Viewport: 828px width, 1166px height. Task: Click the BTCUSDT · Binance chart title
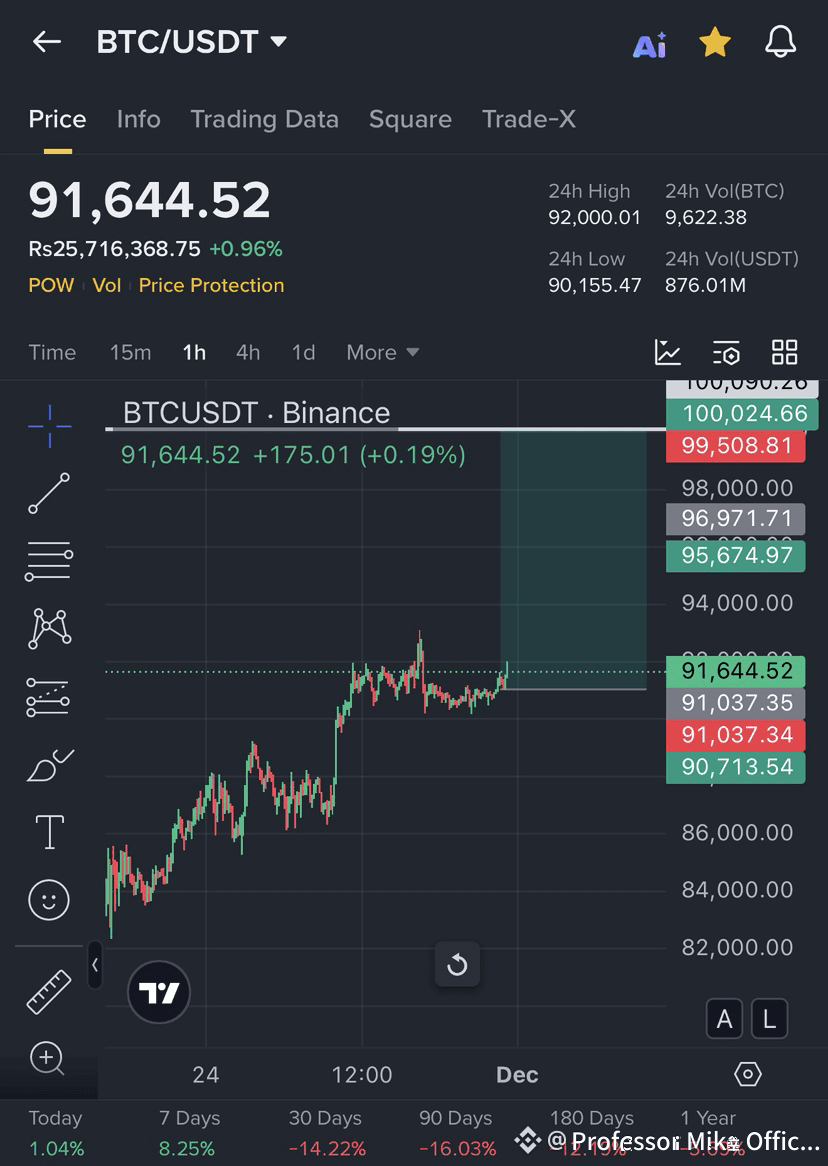click(256, 413)
